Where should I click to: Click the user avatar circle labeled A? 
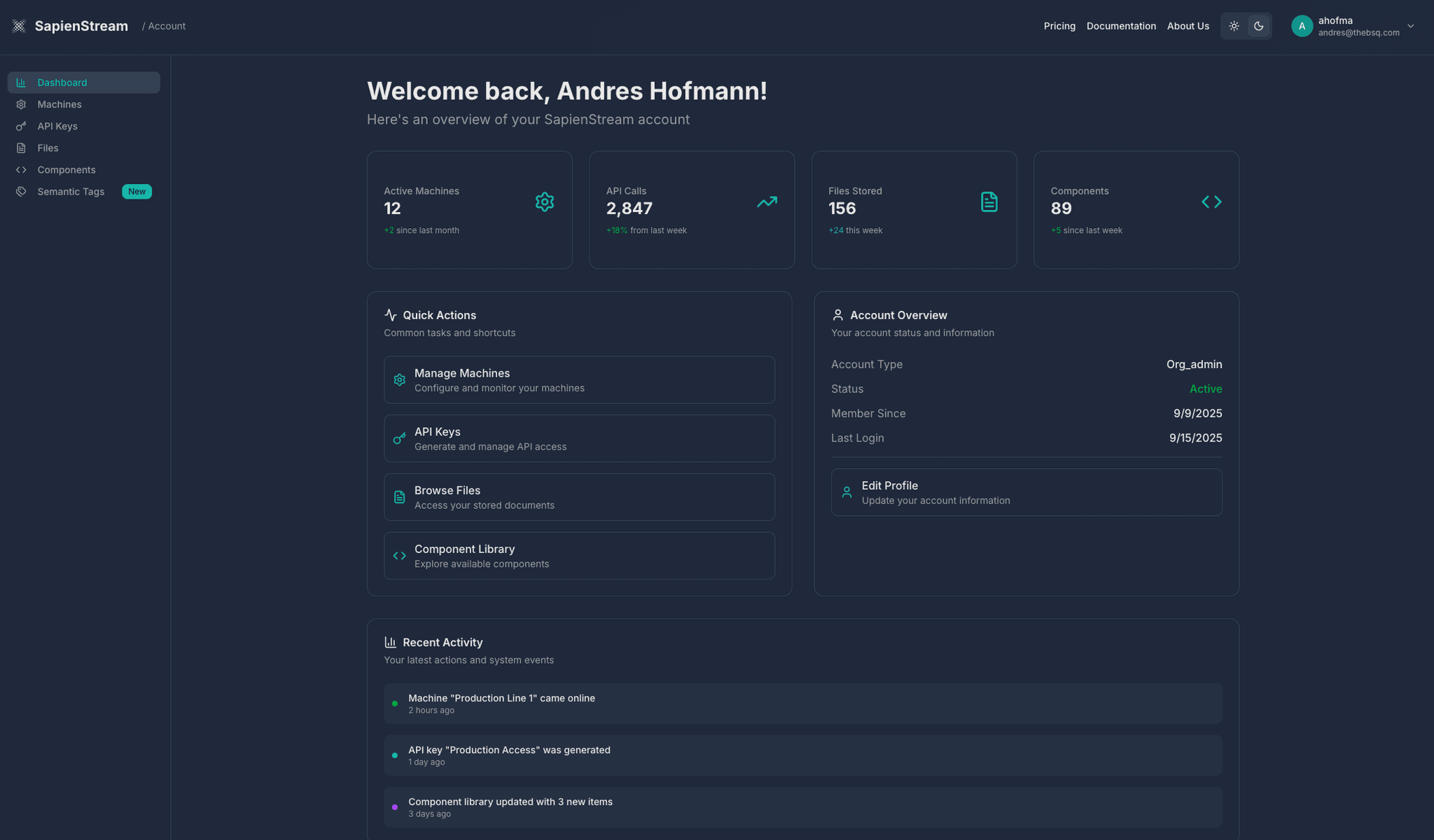click(1302, 26)
